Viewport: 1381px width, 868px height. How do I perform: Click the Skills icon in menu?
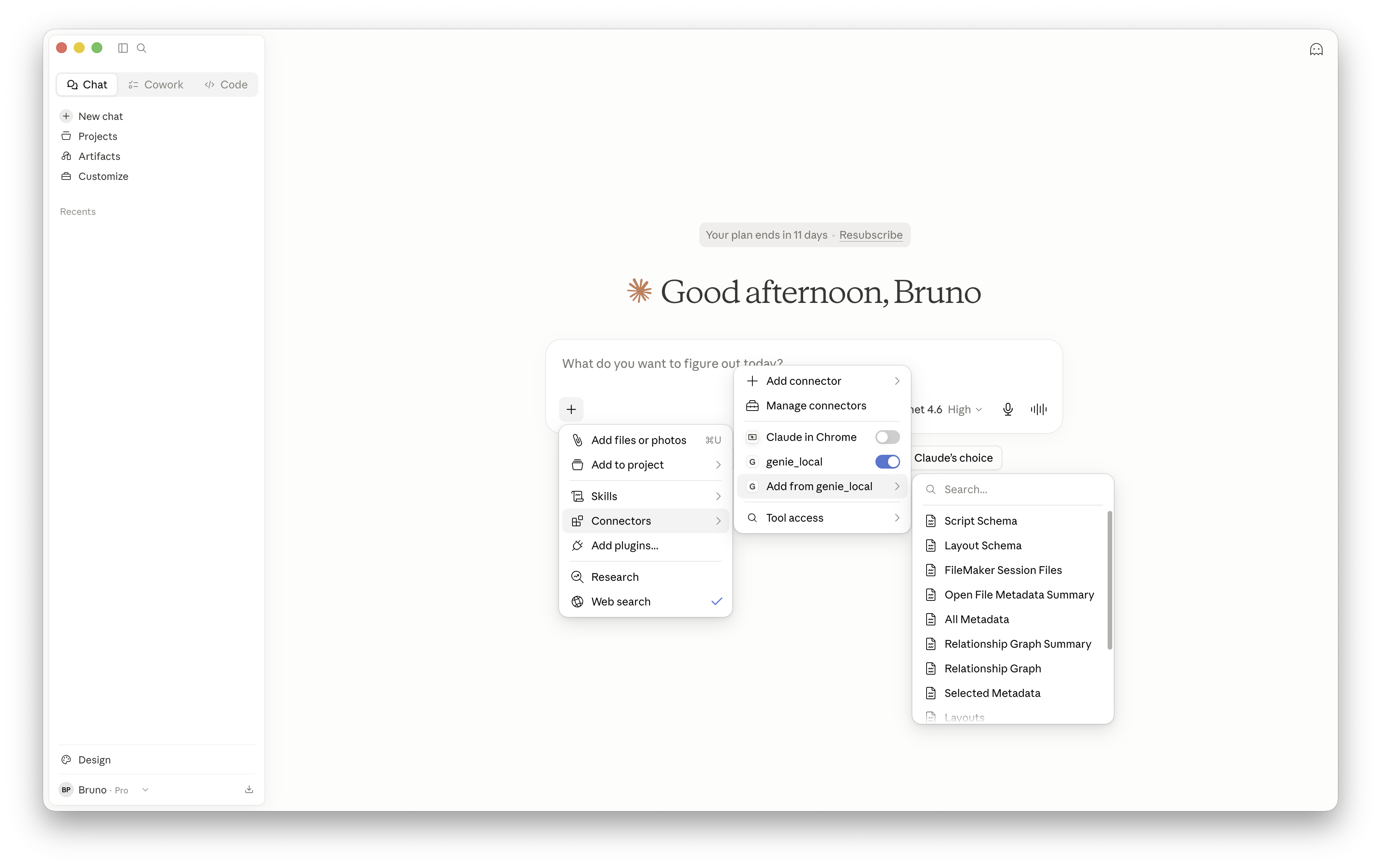(x=577, y=497)
